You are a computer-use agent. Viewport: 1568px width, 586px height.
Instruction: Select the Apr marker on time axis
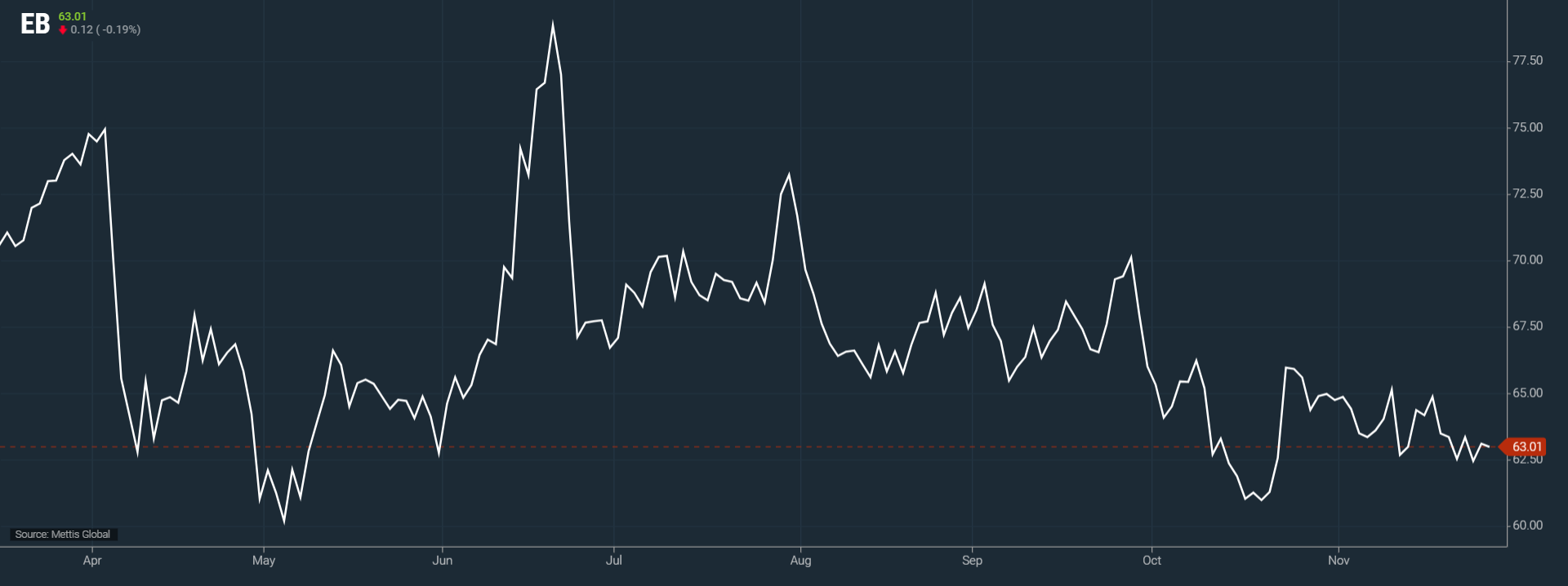pyautogui.click(x=92, y=561)
